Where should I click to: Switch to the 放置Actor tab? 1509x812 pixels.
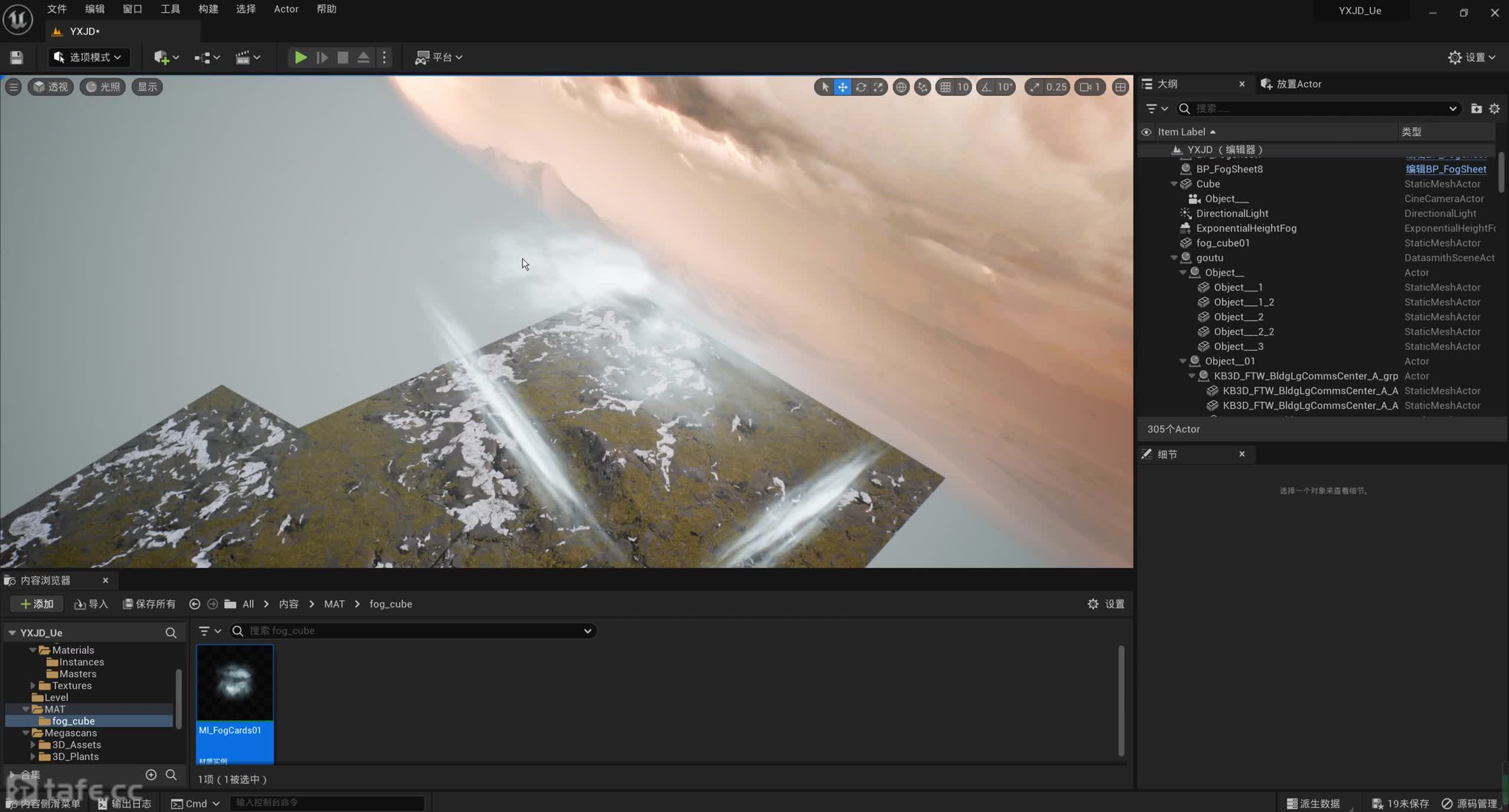[x=1292, y=84]
